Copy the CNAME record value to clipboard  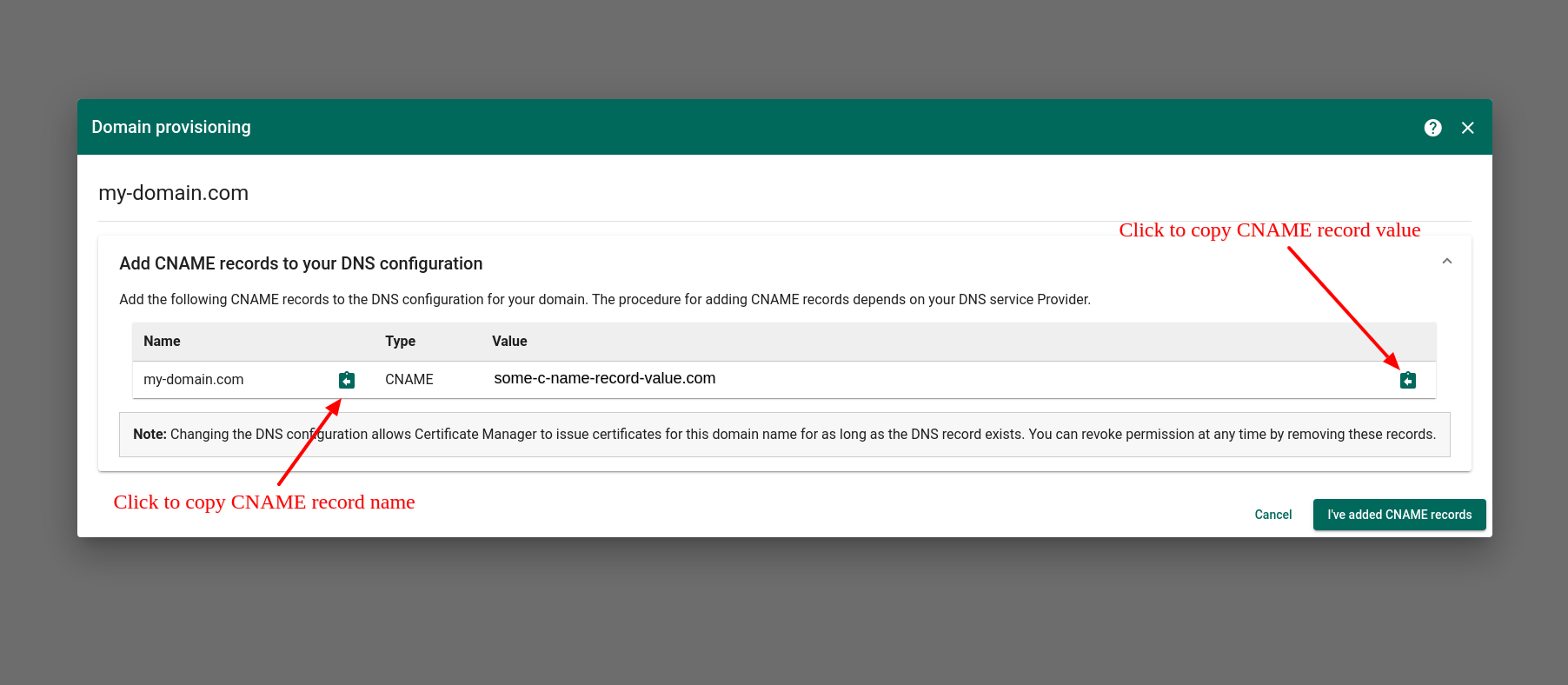(1407, 380)
